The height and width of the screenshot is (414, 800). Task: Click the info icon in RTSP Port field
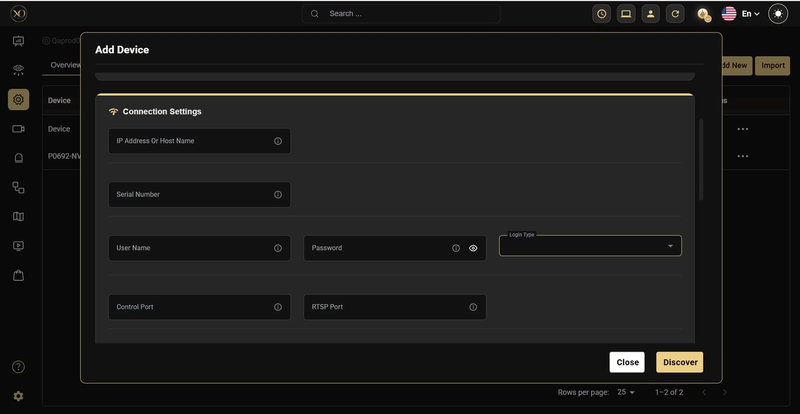473,307
